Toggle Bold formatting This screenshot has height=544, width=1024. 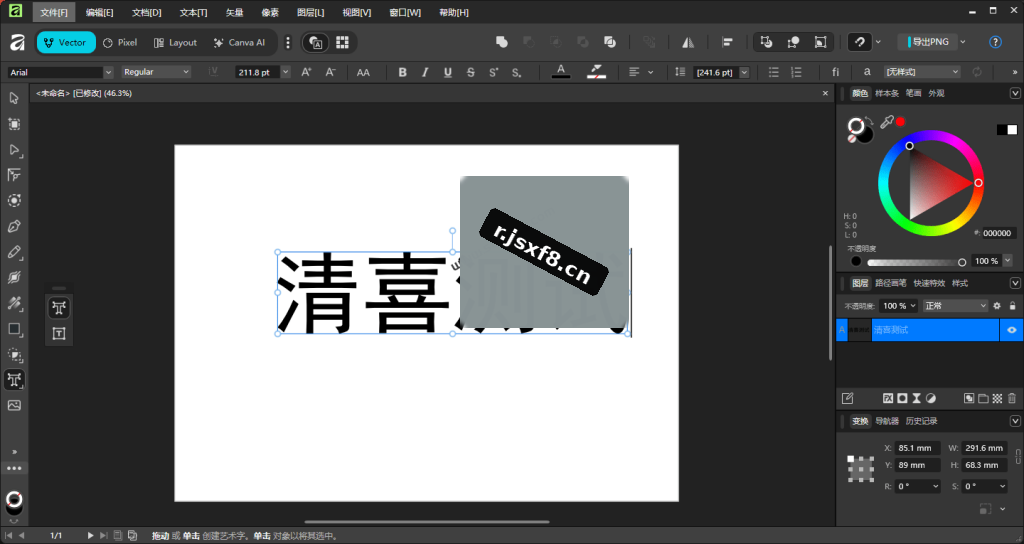[402, 72]
